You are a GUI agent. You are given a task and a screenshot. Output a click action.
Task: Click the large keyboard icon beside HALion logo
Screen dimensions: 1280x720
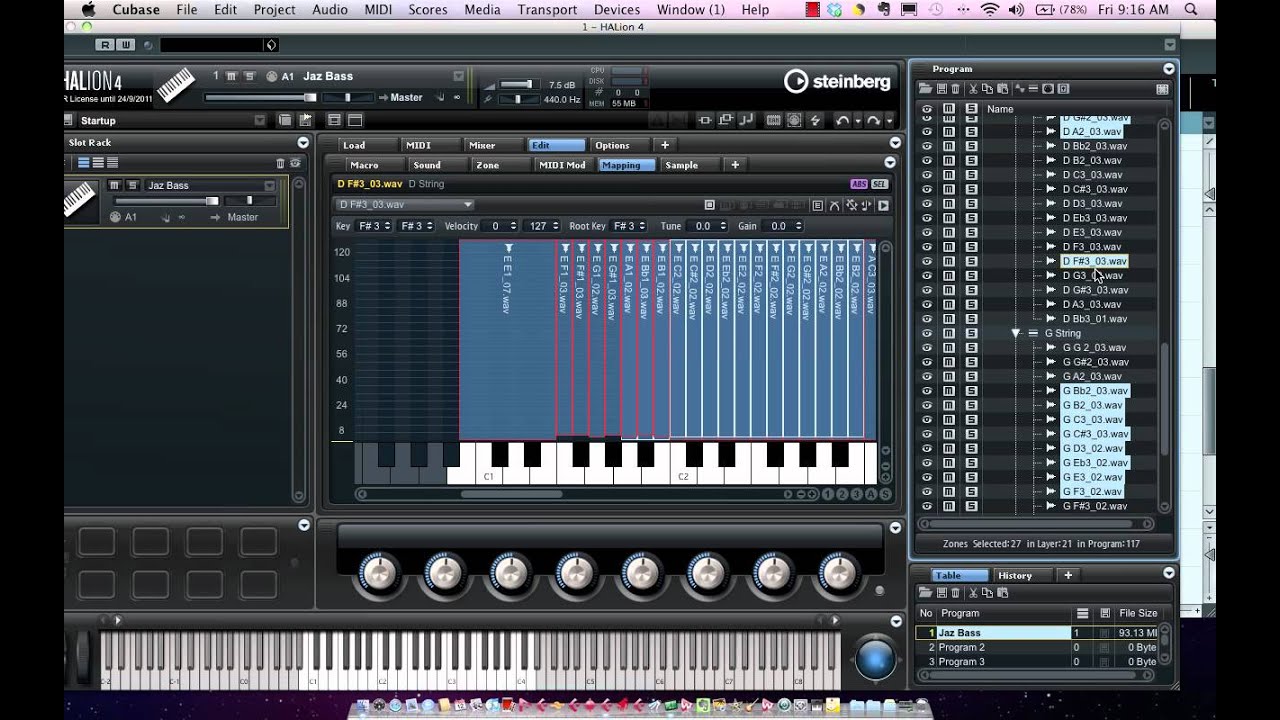point(176,85)
